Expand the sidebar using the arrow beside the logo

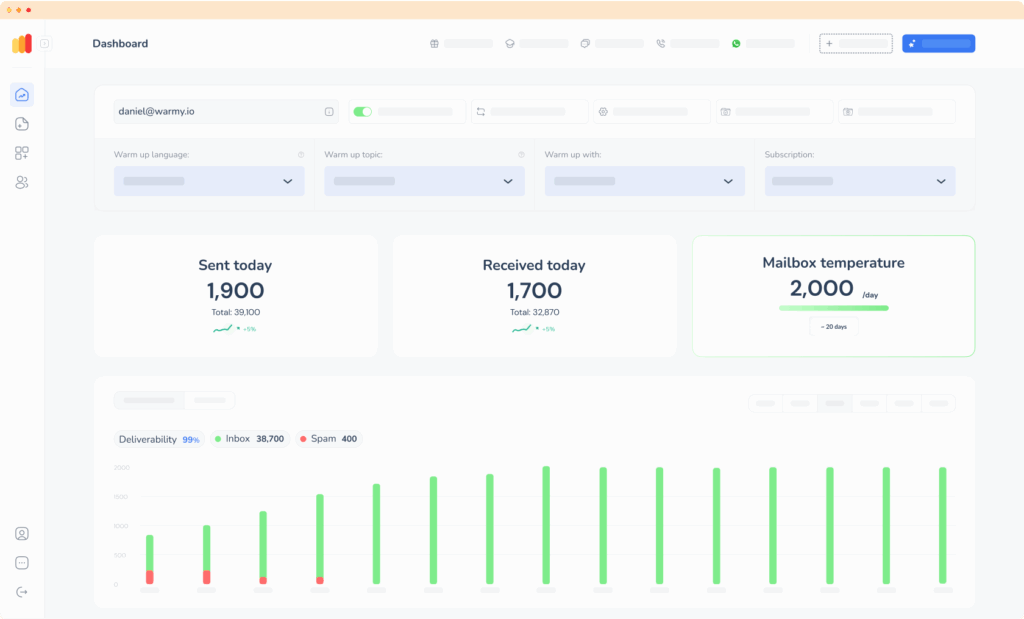[44, 44]
